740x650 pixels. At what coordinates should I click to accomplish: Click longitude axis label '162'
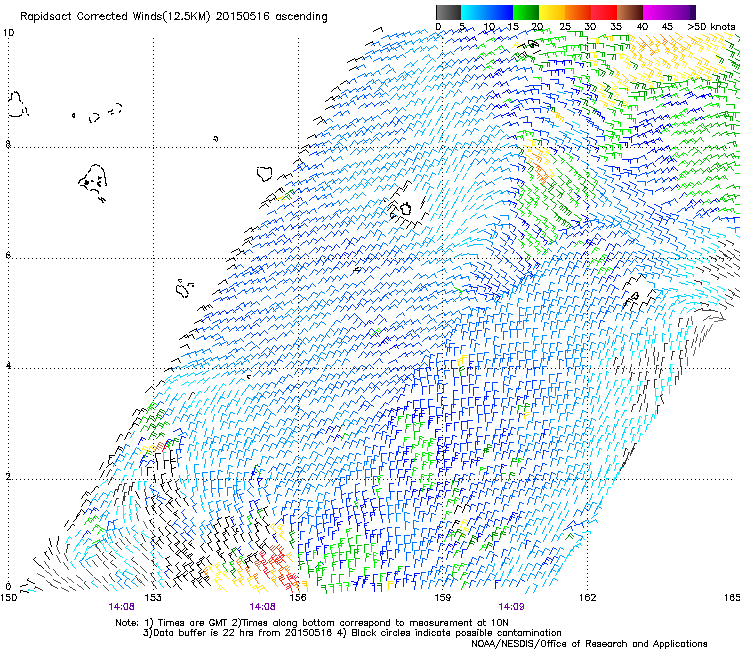(588, 598)
